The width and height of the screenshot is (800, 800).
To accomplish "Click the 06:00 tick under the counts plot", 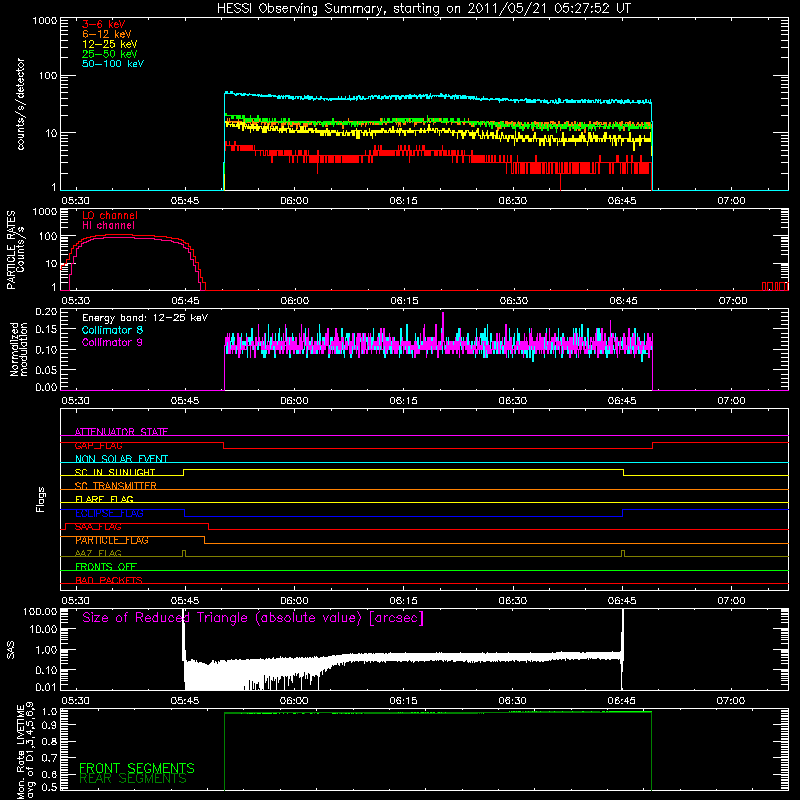I will click(294, 201).
